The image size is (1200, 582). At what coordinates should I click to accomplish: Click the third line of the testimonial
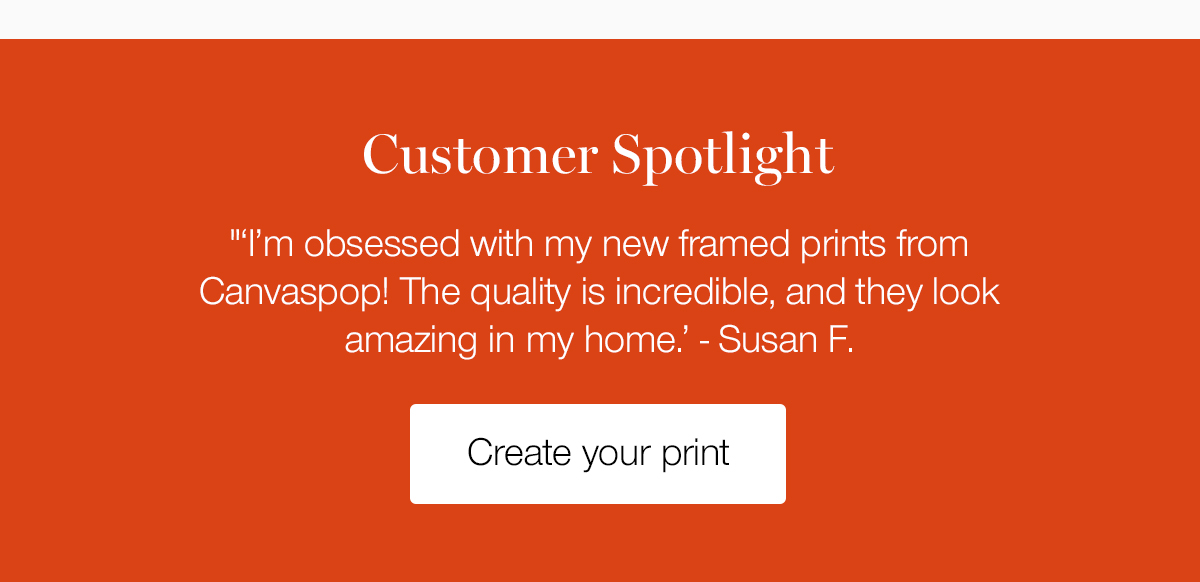pyautogui.click(x=600, y=339)
